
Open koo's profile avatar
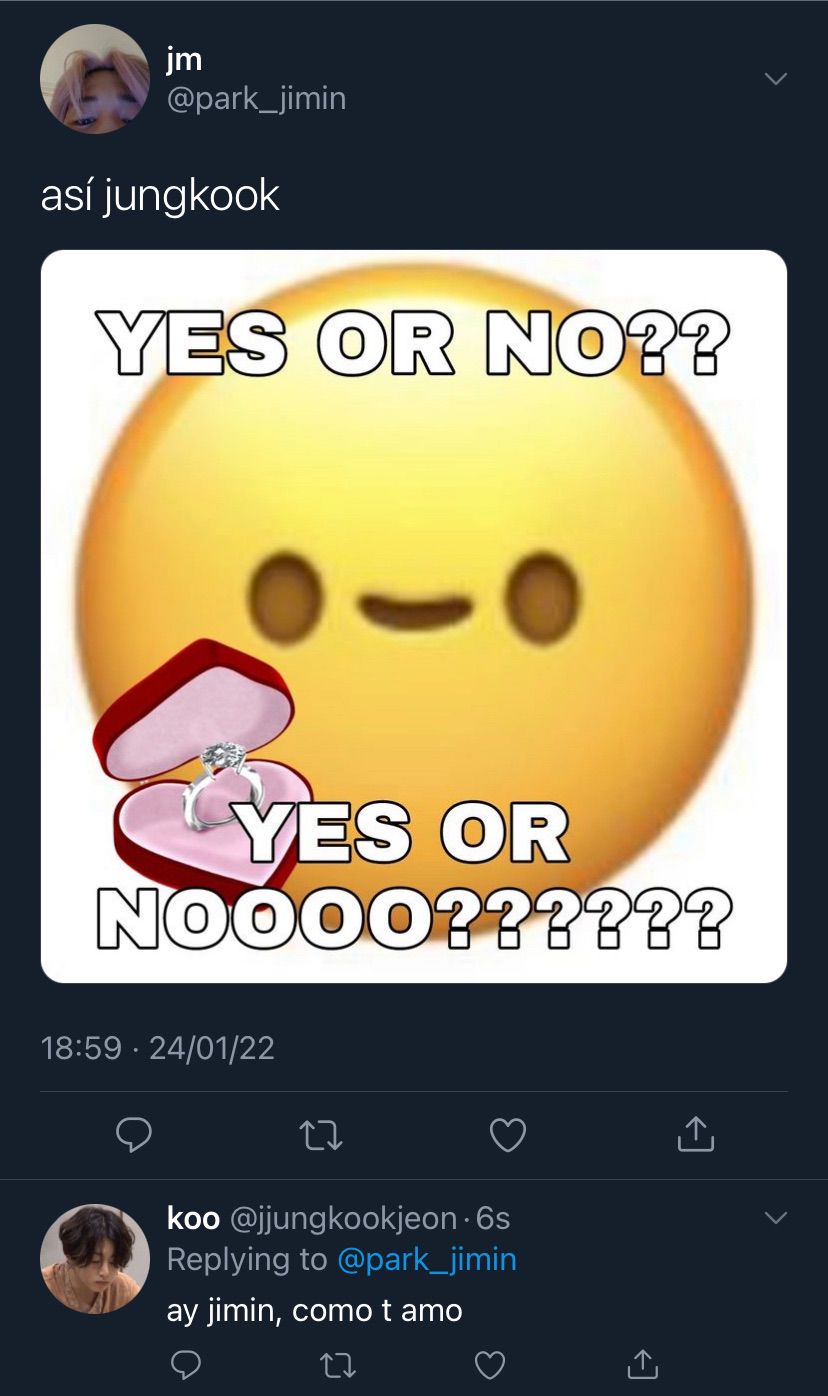coord(95,1259)
